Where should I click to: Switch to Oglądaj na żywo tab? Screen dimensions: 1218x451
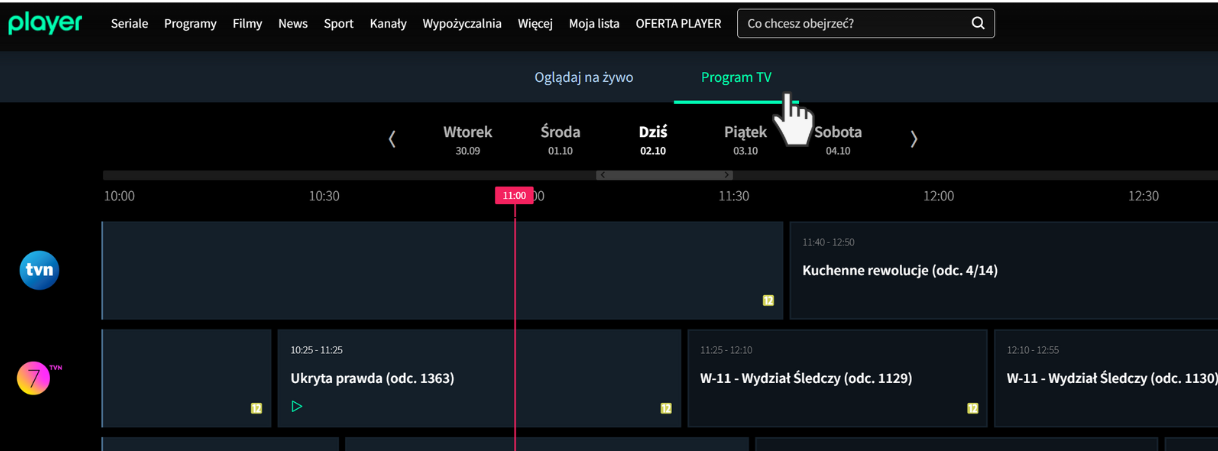pyautogui.click(x=583, y=77)
